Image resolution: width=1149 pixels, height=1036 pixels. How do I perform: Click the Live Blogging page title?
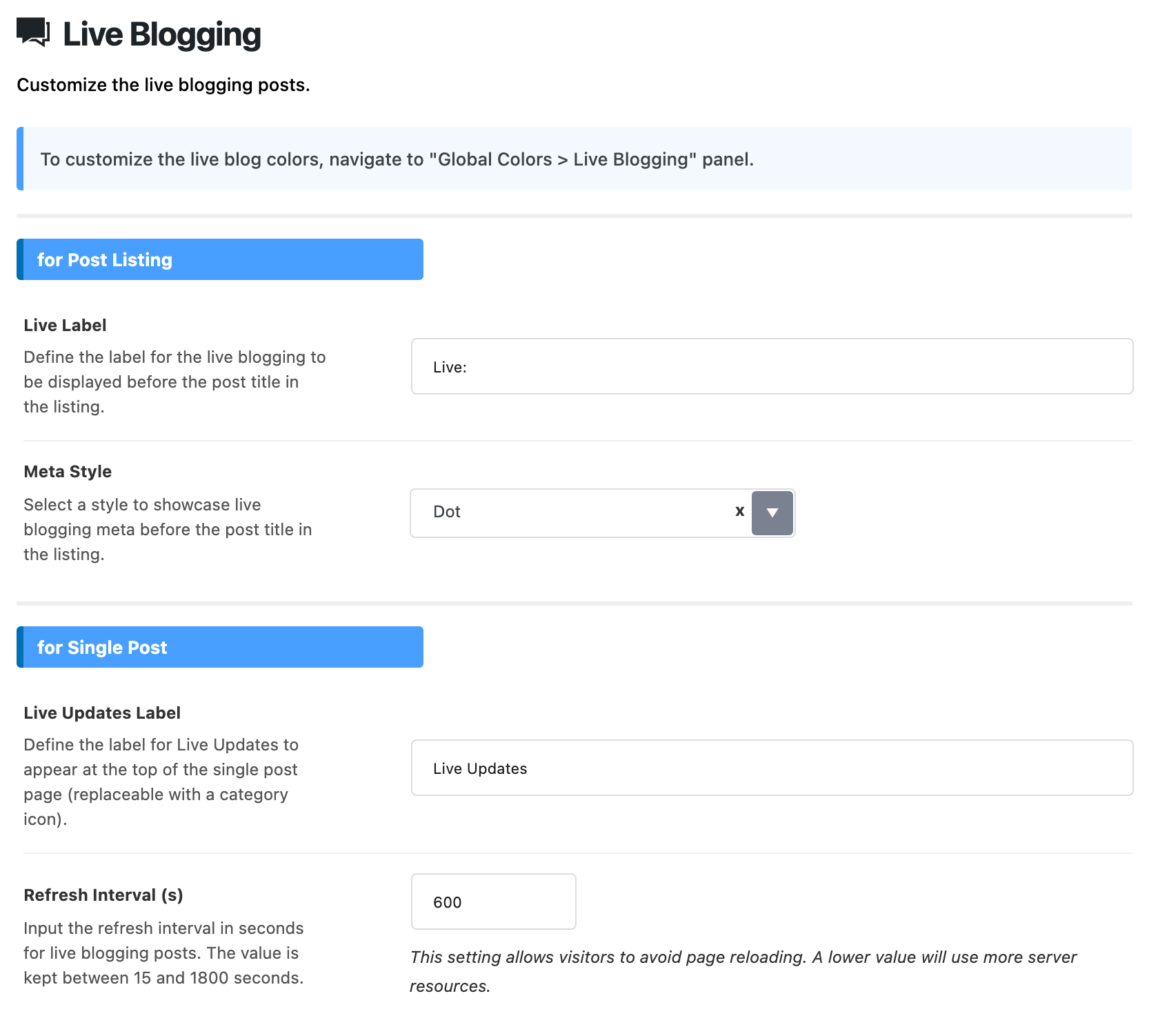coord(162,34)
